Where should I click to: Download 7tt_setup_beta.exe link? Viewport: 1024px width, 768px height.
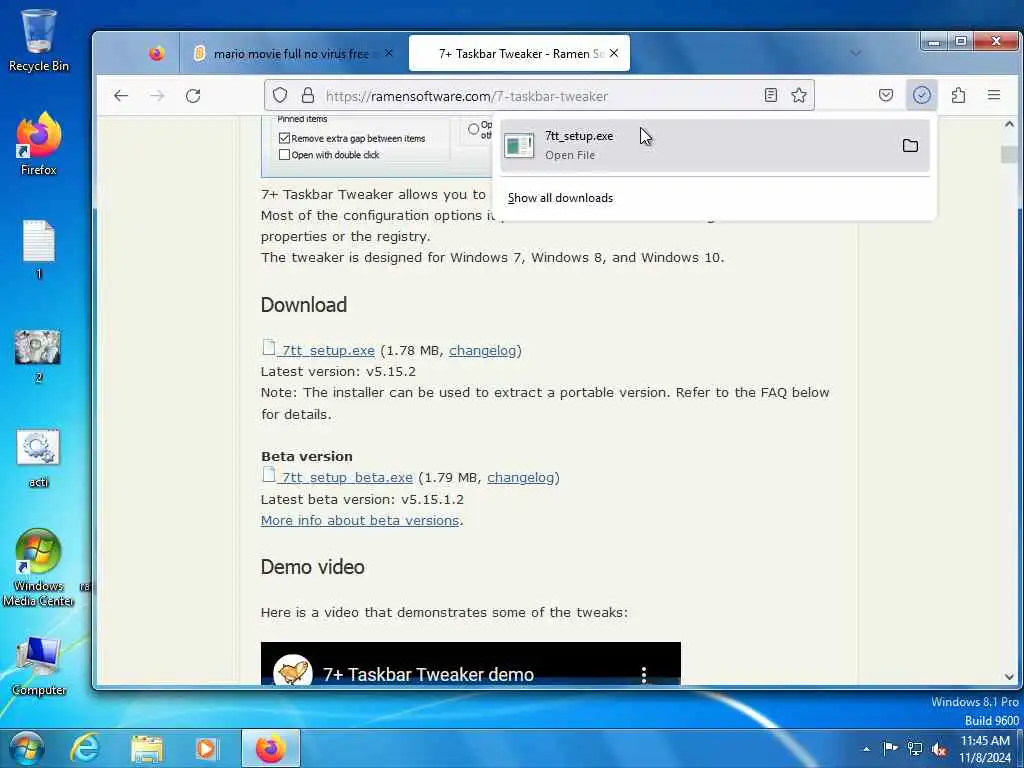point(346,477)
